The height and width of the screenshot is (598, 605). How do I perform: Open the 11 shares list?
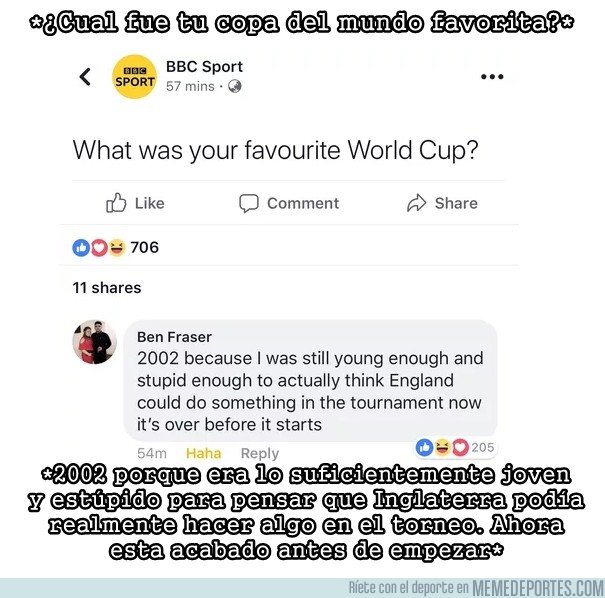(x=107, y=288)
